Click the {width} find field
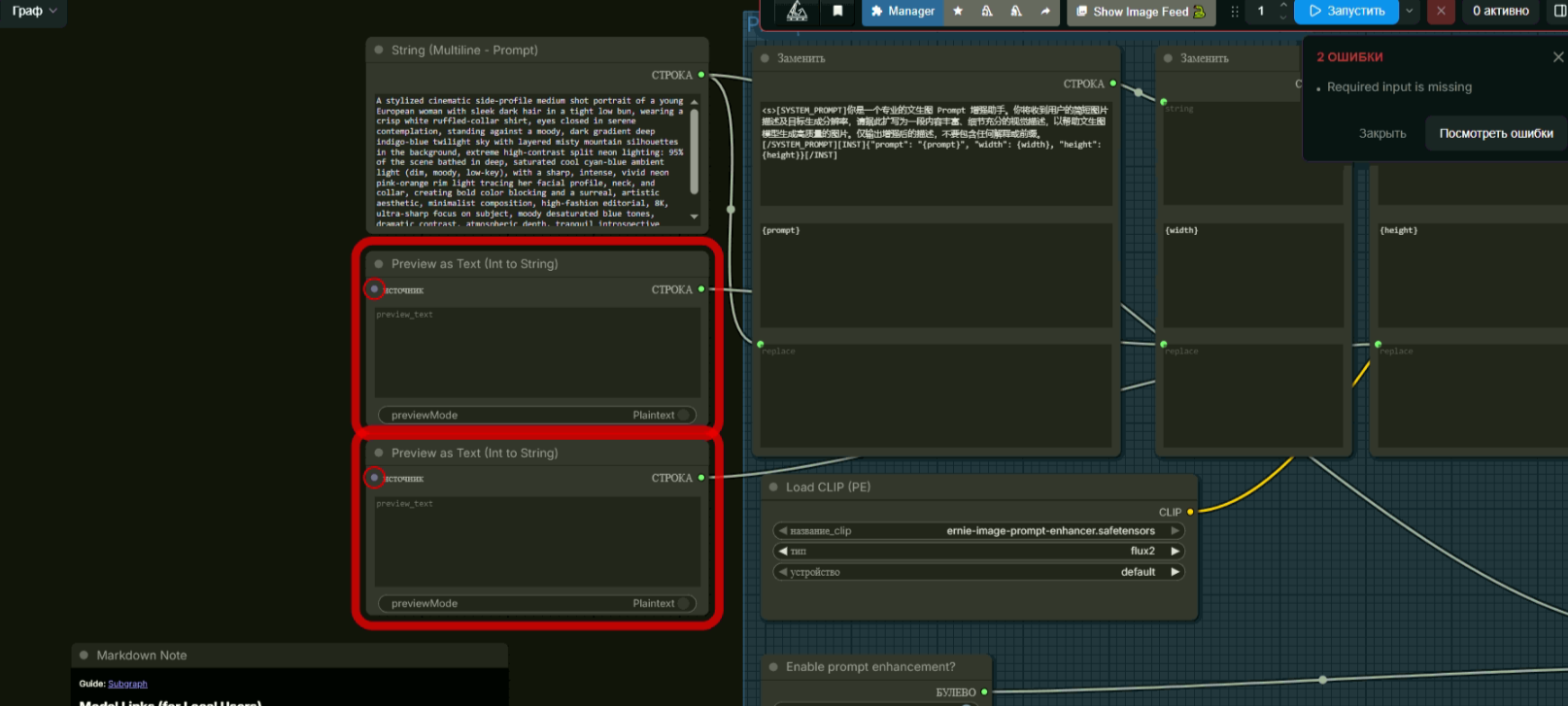The image size is (1568, 706). coord(1253,275)
